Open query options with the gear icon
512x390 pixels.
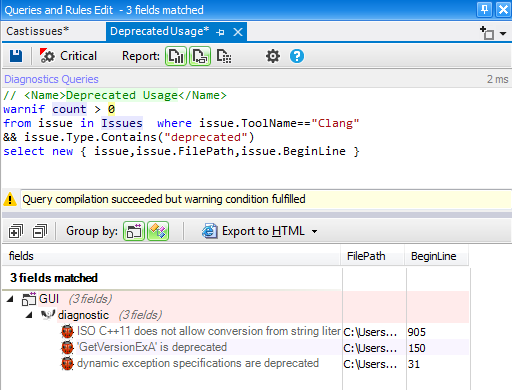point(273,56)
